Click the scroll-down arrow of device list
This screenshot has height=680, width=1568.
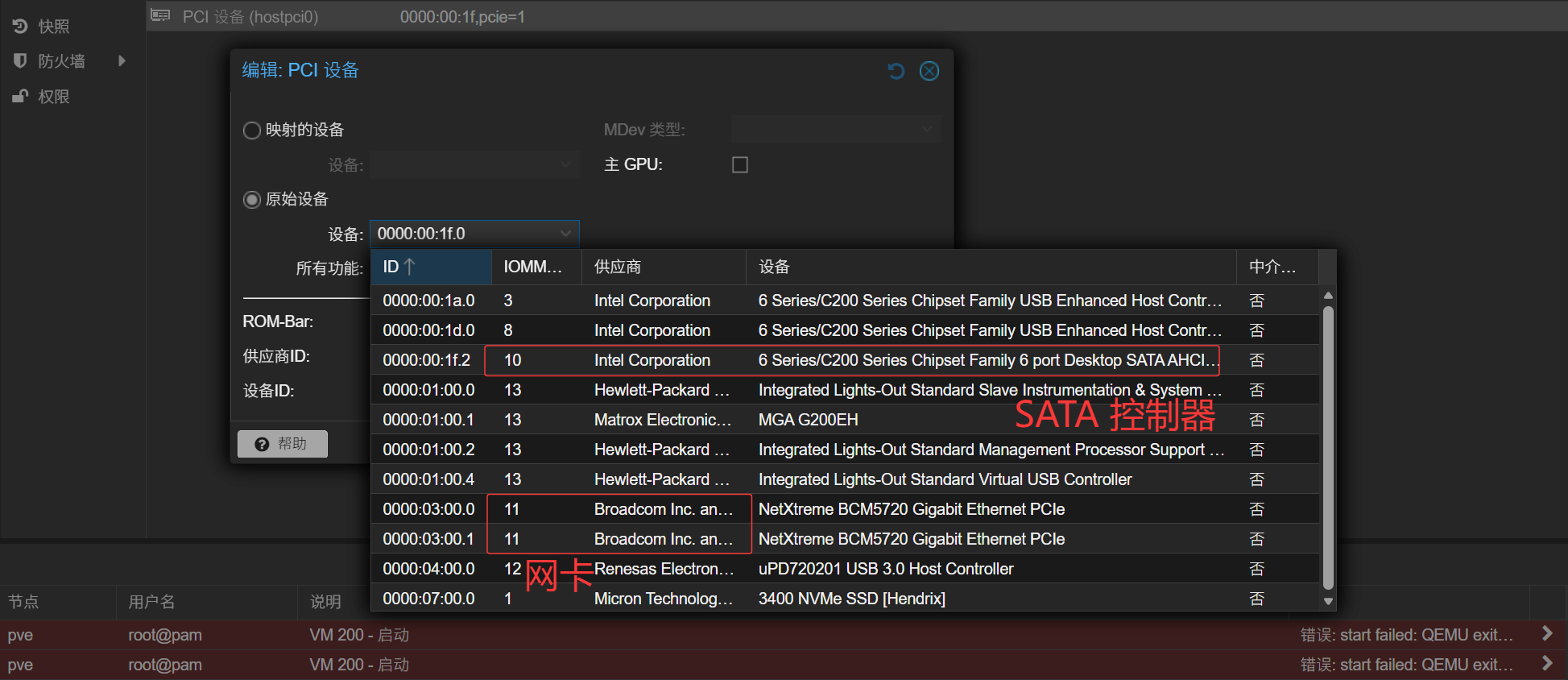[x=1328, y=601]
